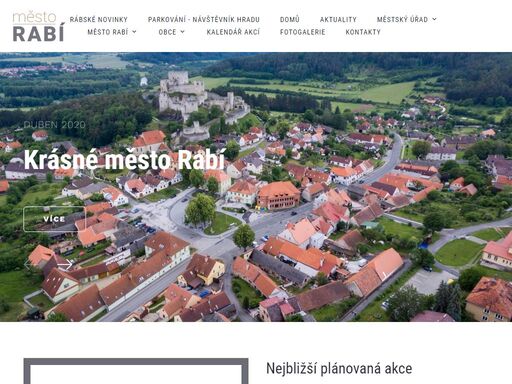Open the Kontakty page
512x384 pixels.
[x=363, y=32]
